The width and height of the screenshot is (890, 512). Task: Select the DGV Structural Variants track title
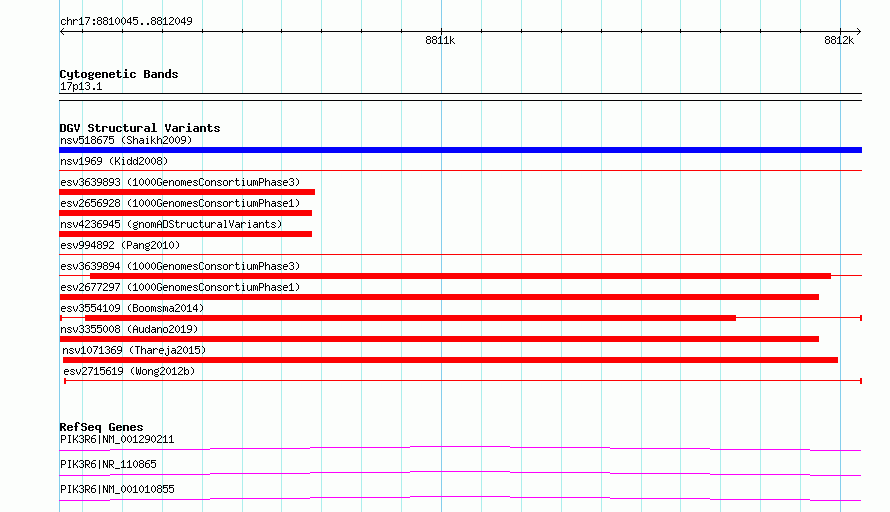(140, 128)
